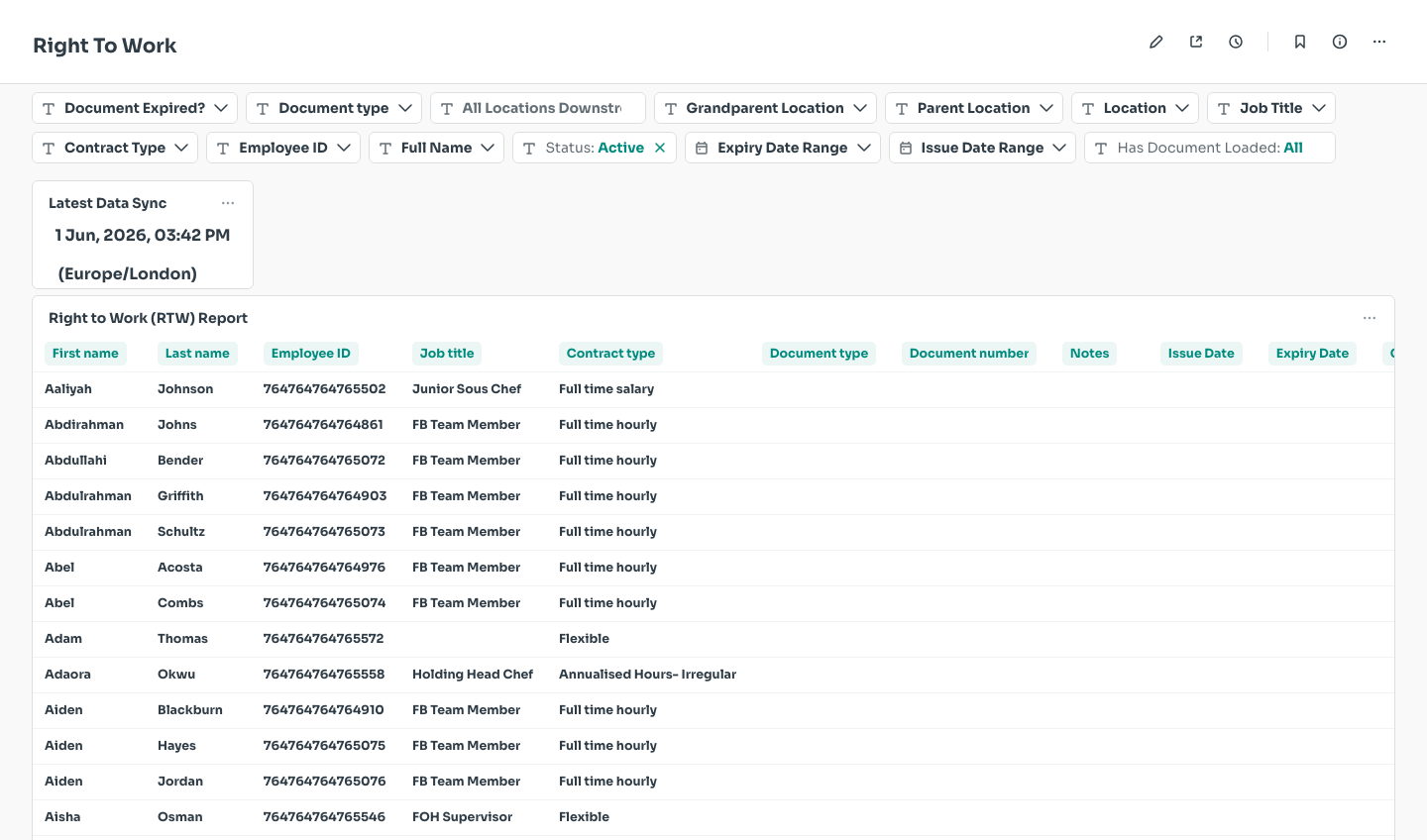This screenshot has width=1427, height=840.
Task: Click the clock history icon
Action: pyautogui.click(x=1236, y=42)
